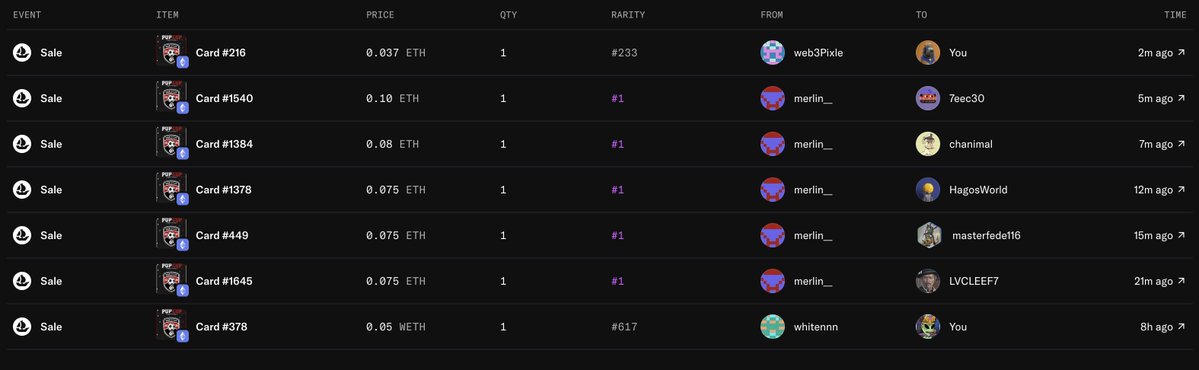Open Card #216 thumbnail image
This screenshot has width=1199, height=370.
172,52
